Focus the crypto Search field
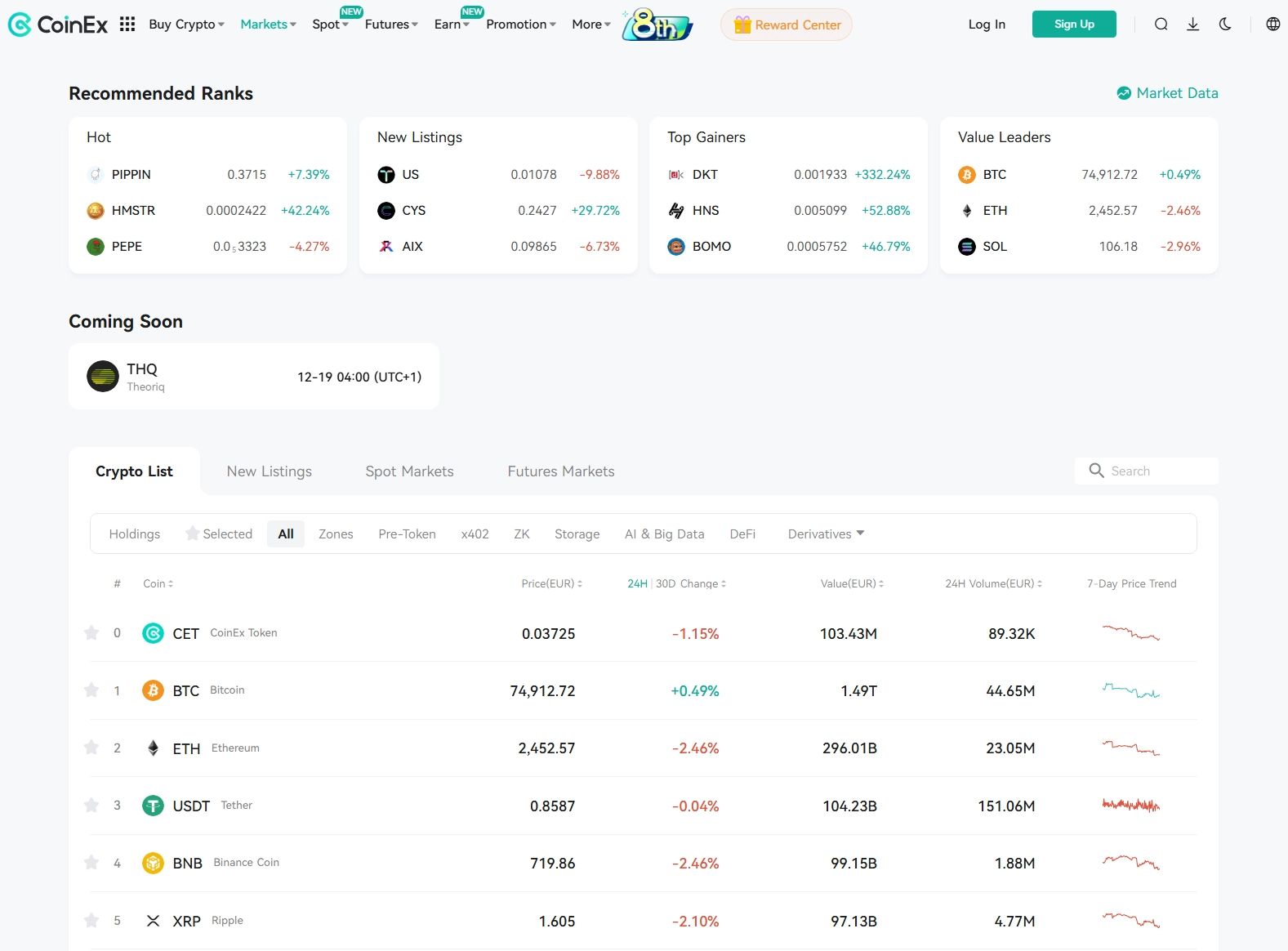Viewport: 1288px width, 951px height. click(x=1147, y=471)
